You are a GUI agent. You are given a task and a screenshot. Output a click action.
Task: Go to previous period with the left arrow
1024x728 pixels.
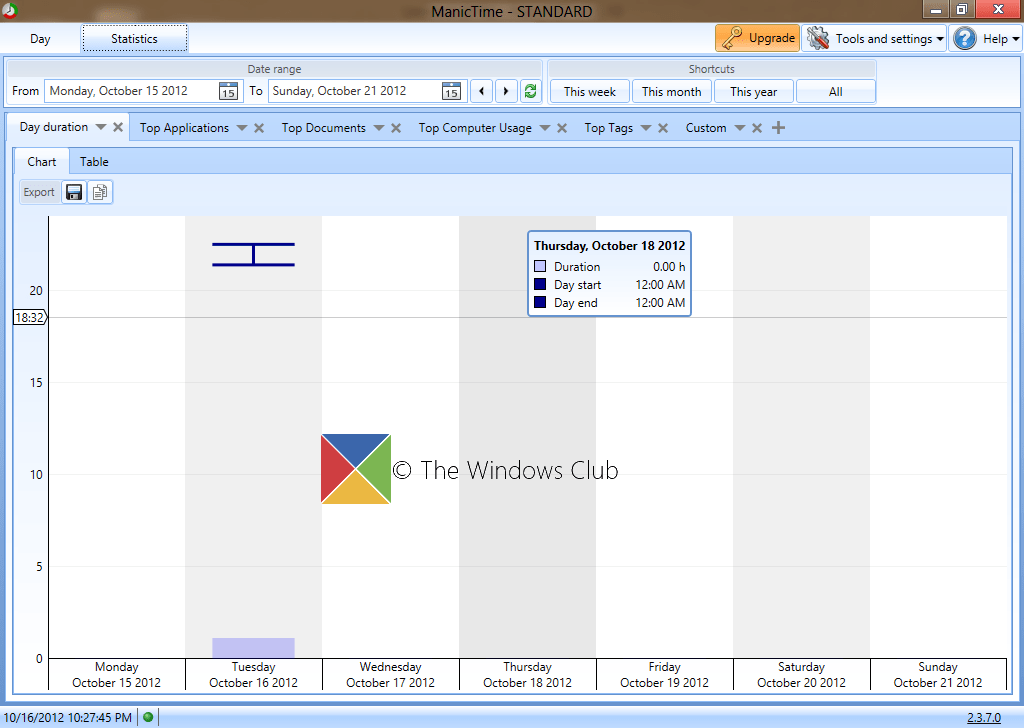(x=482, y=91)
